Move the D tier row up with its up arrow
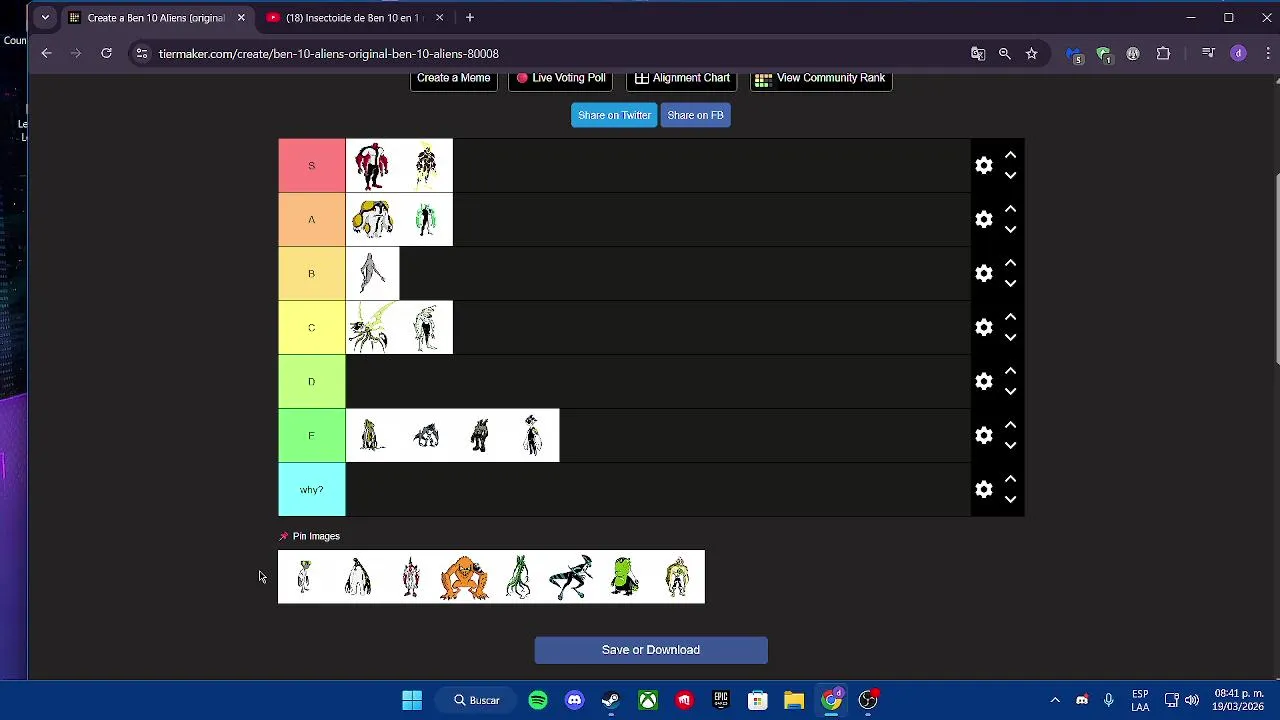 click(x=1010, y=371)
